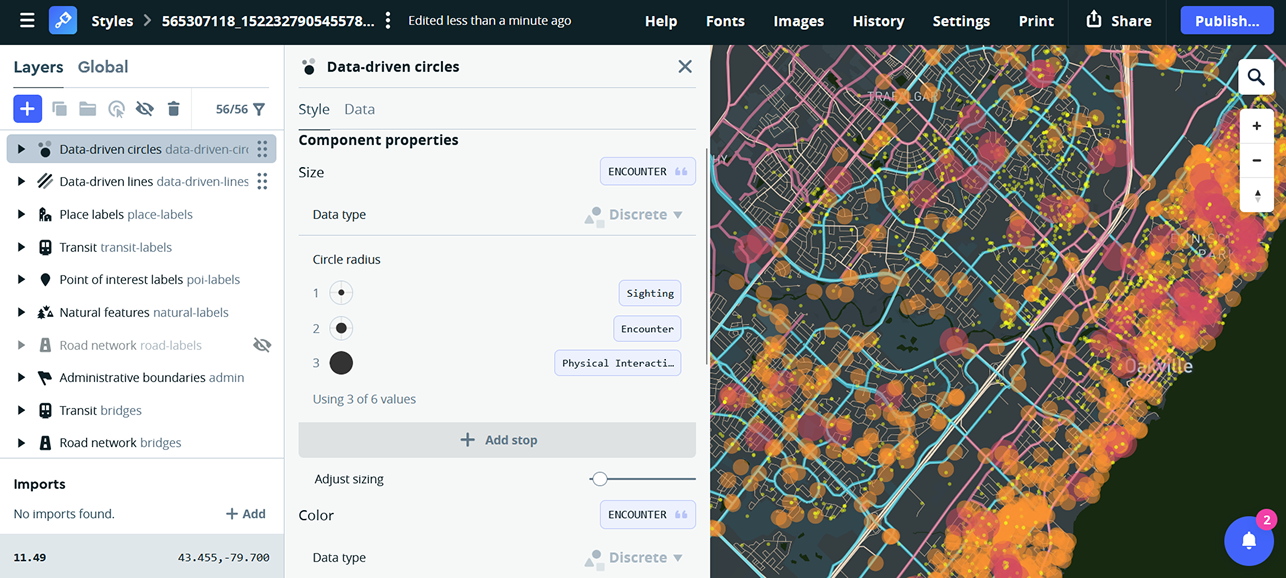Click the Delete layer trash icon
Screen dimensions: 1286x578
[173, 108]
